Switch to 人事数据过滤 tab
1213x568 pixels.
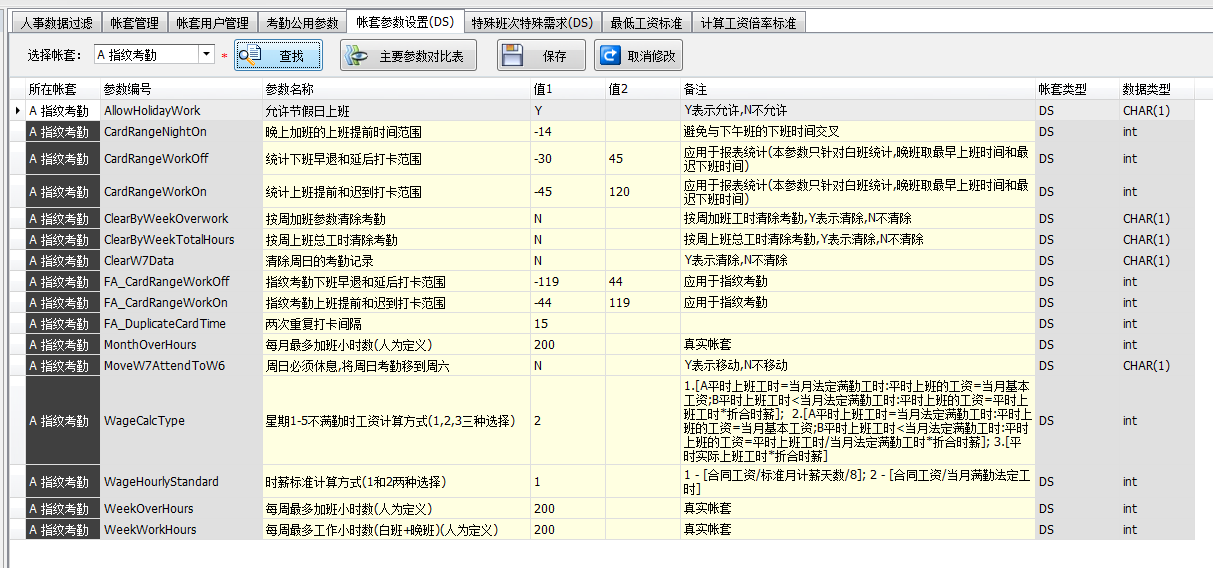[56, 22]
